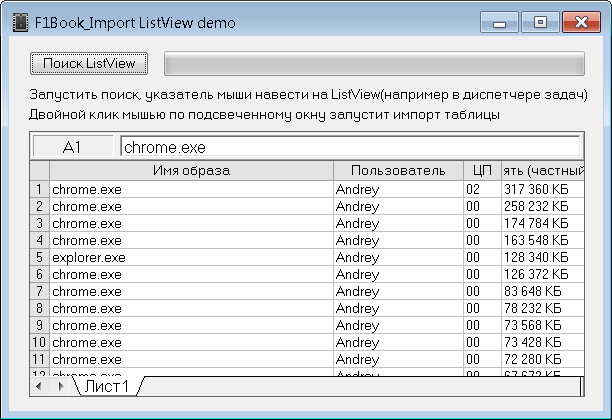Select the explorer.exe cell
612x420 pixels.
tap(191, 257)
